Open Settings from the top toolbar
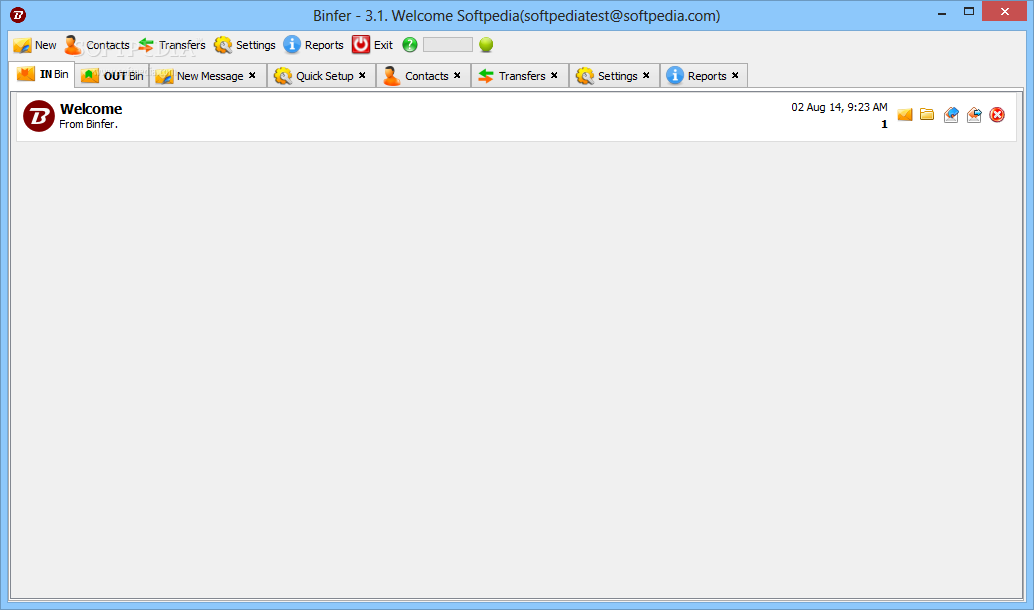1034x610 pixels. pyautogui.click(x=245, y=45)
